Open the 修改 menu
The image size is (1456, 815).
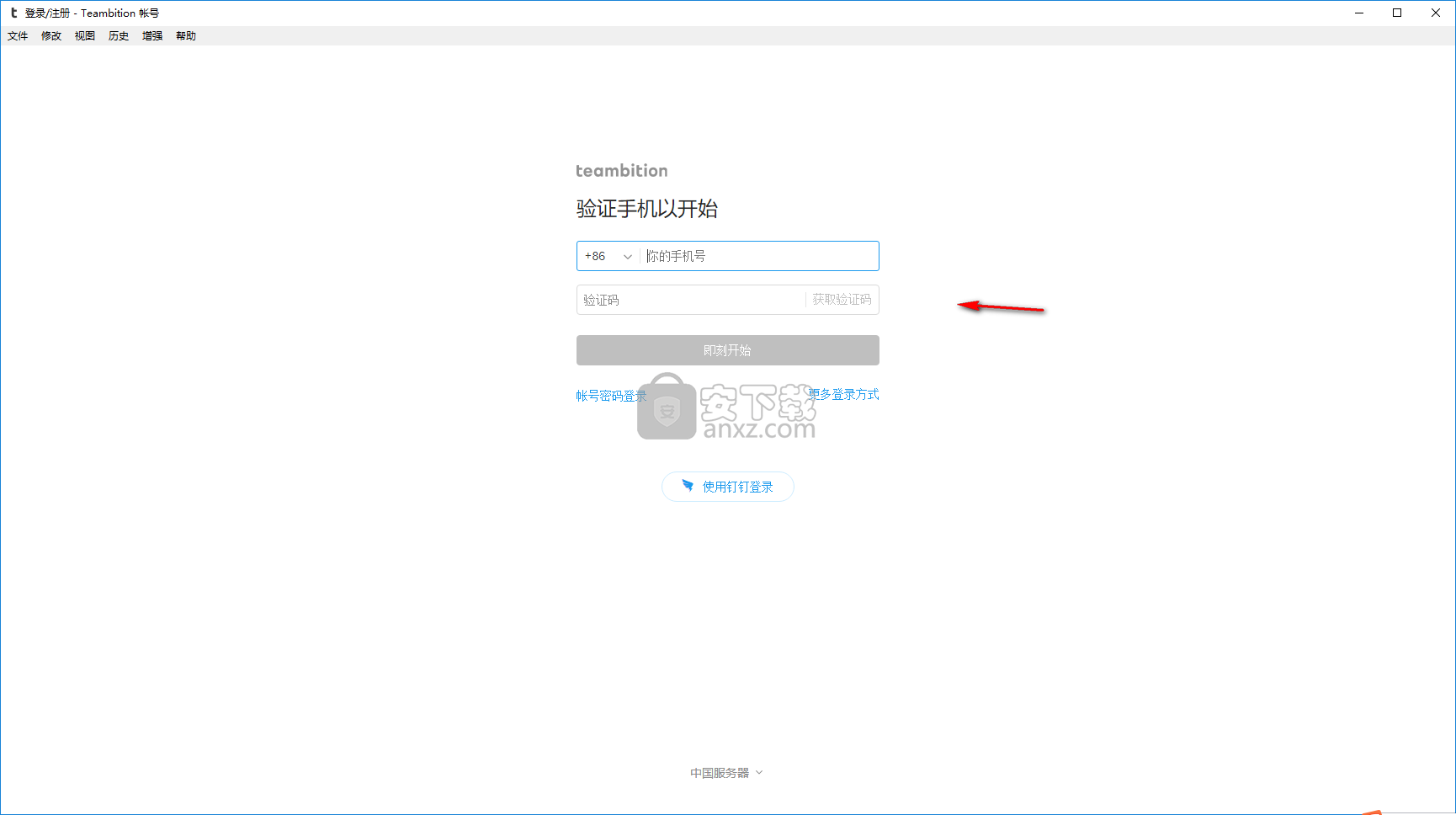pyautogui.click(x=51, y=36)
